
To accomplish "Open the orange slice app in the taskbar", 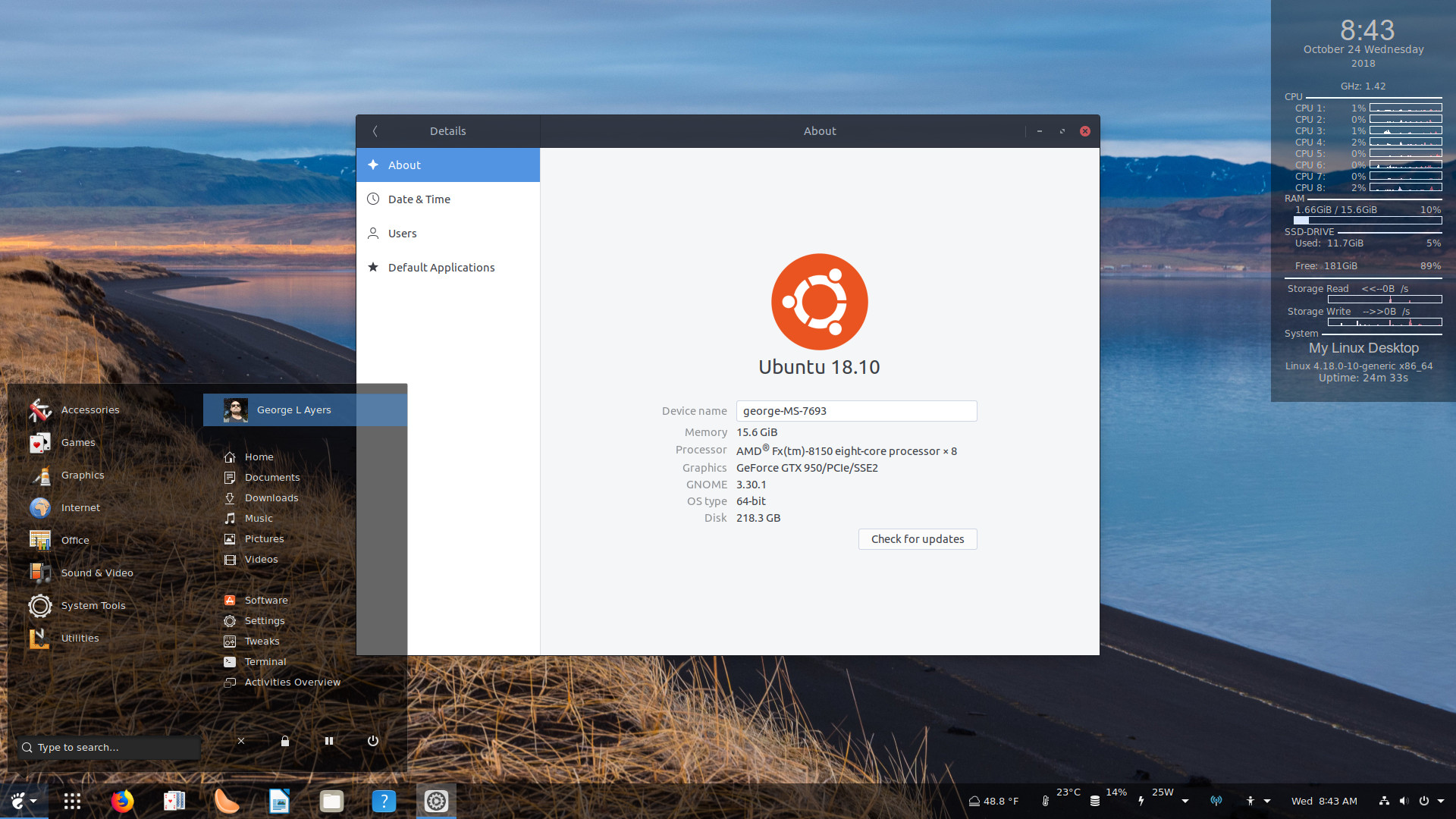I will click(226, 801).
